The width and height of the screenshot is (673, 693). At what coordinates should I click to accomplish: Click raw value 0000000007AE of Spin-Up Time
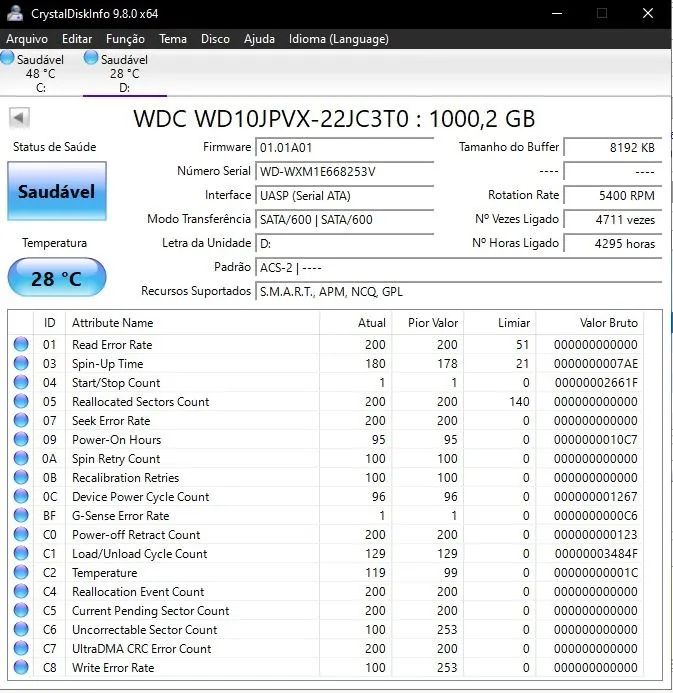pos(596,364)
